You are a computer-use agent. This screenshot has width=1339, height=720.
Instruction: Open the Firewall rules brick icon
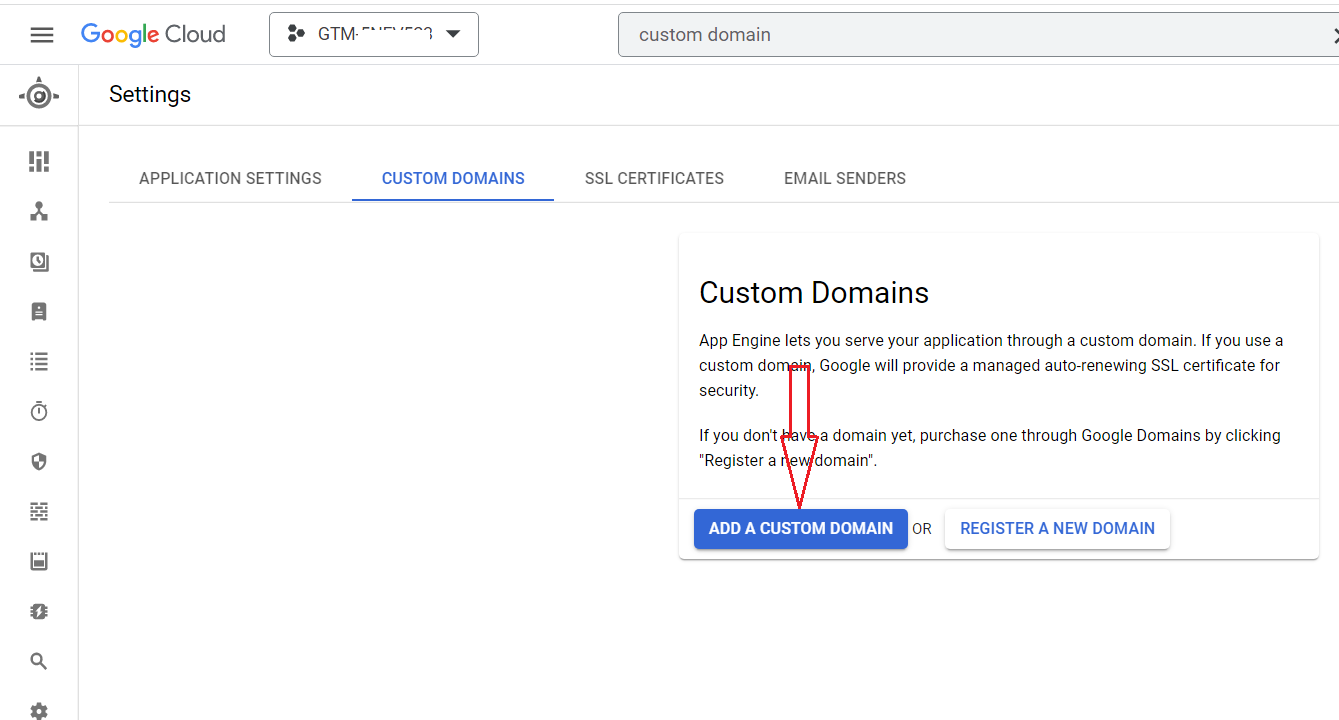(x=39, y=511)
